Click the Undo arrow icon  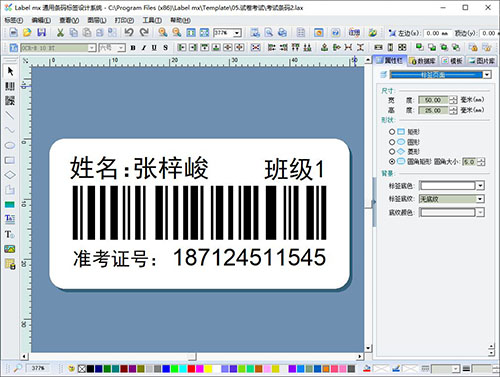coord(129,32)
